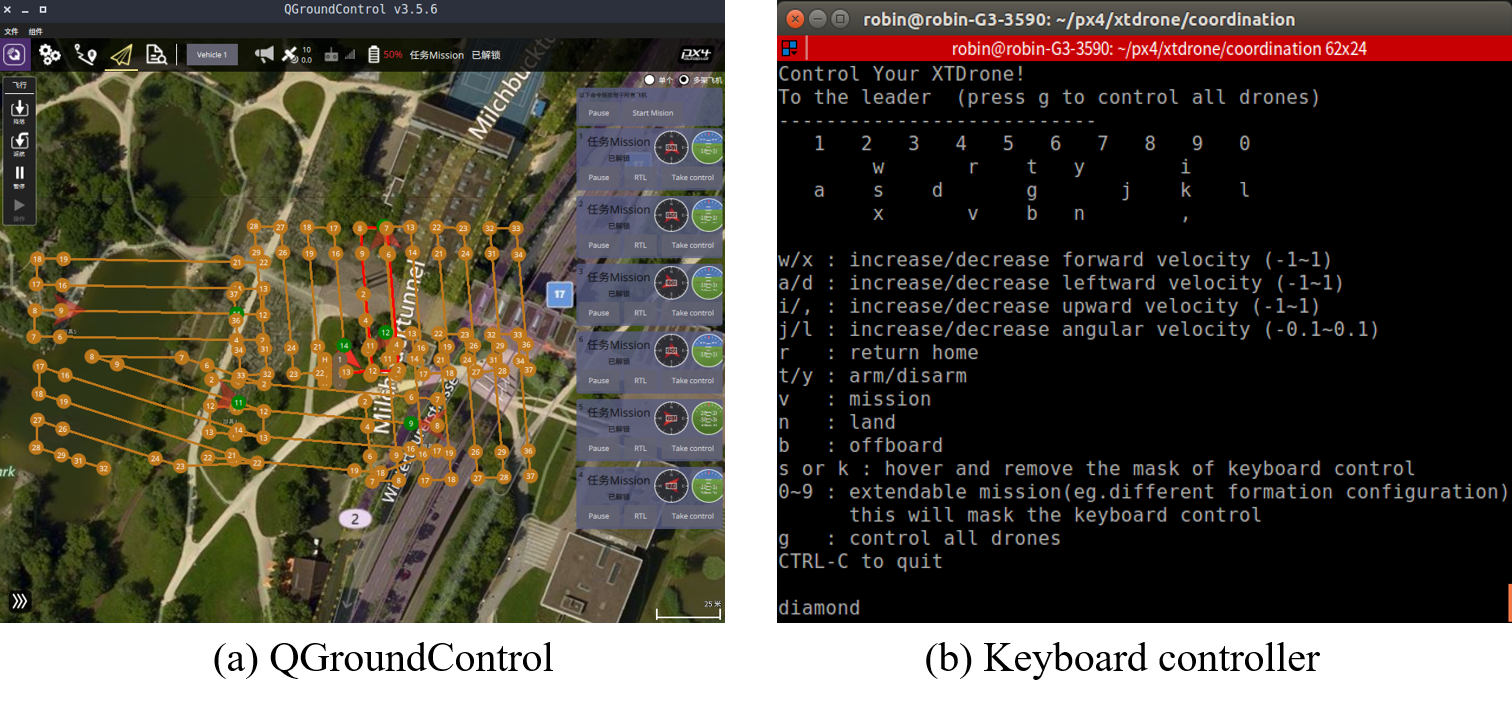Click compass instrument of vehicle 4

pyautogui.click(x=671, y=486)
